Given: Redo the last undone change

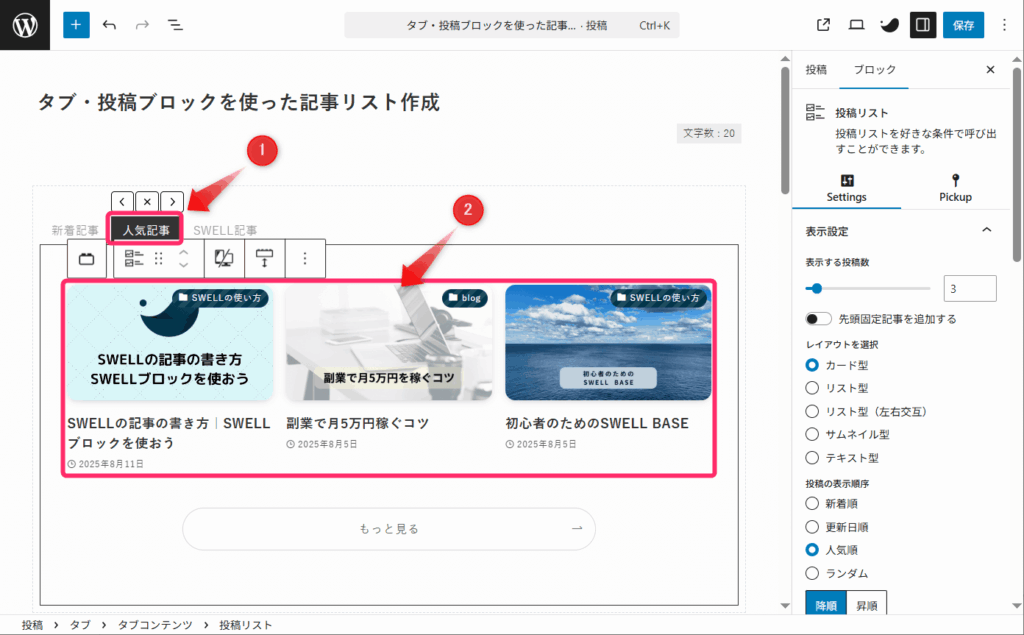Looking at the screenshot, I should (142, 25).
